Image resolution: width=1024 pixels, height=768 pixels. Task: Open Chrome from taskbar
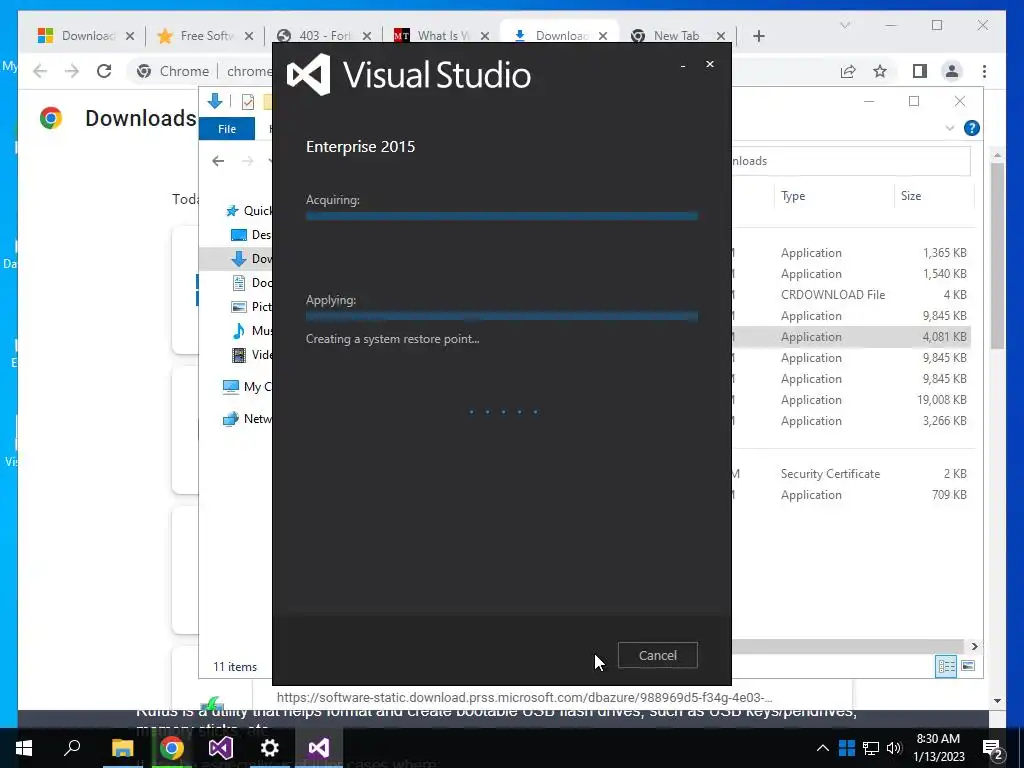point(172,748)
